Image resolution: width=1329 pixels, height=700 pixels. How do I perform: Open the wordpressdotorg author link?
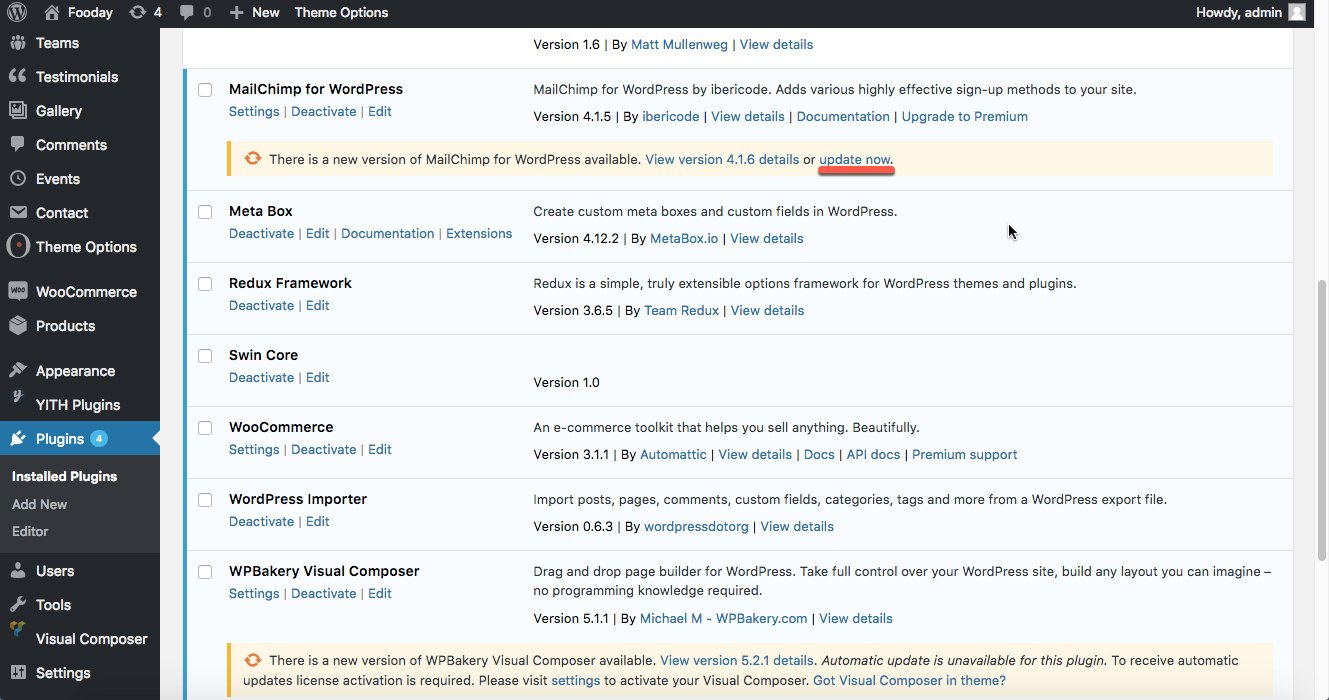click(x=696, y=527)
